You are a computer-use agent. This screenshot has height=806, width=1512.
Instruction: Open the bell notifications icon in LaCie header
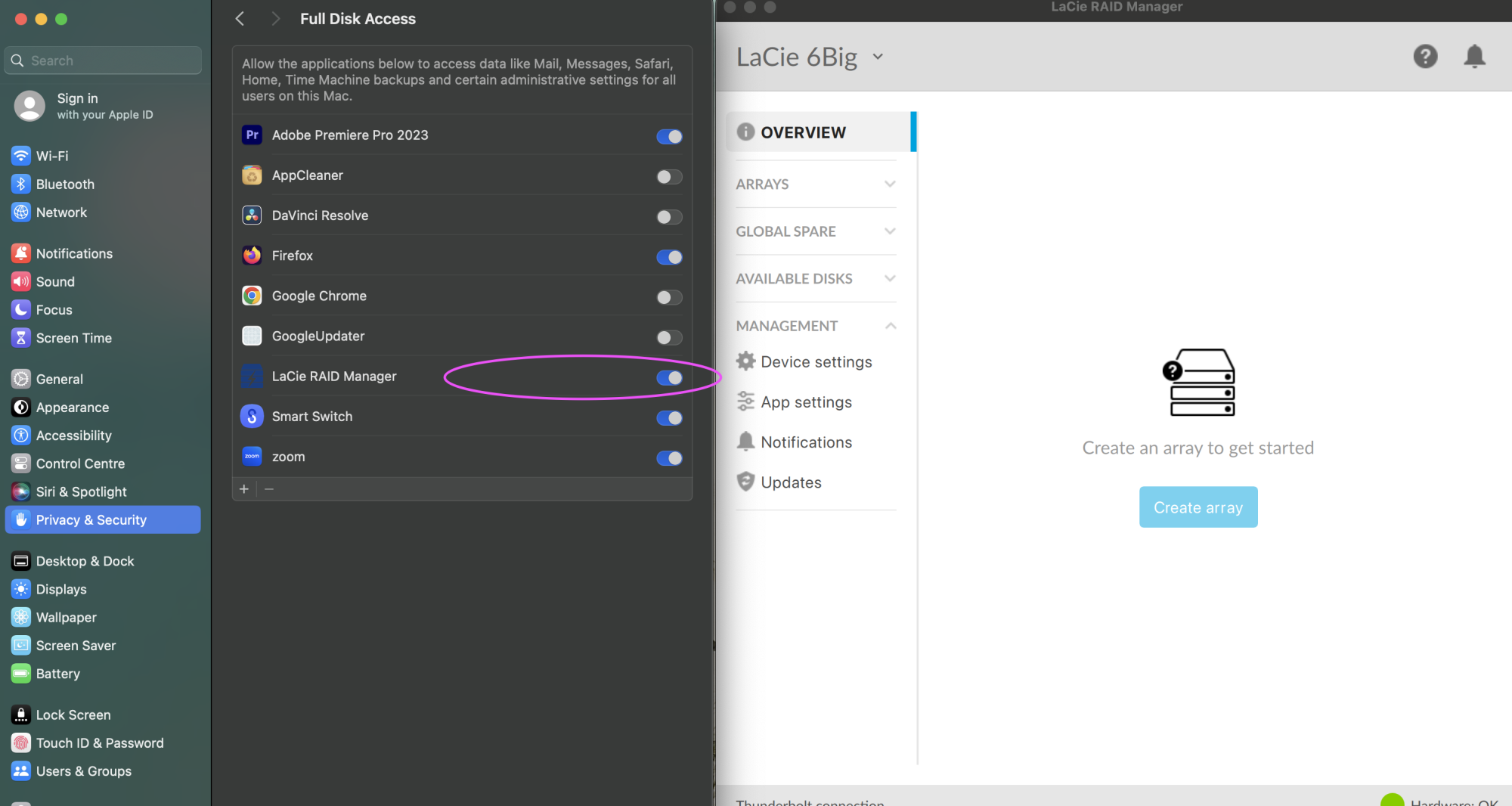tap(1474, 56)
